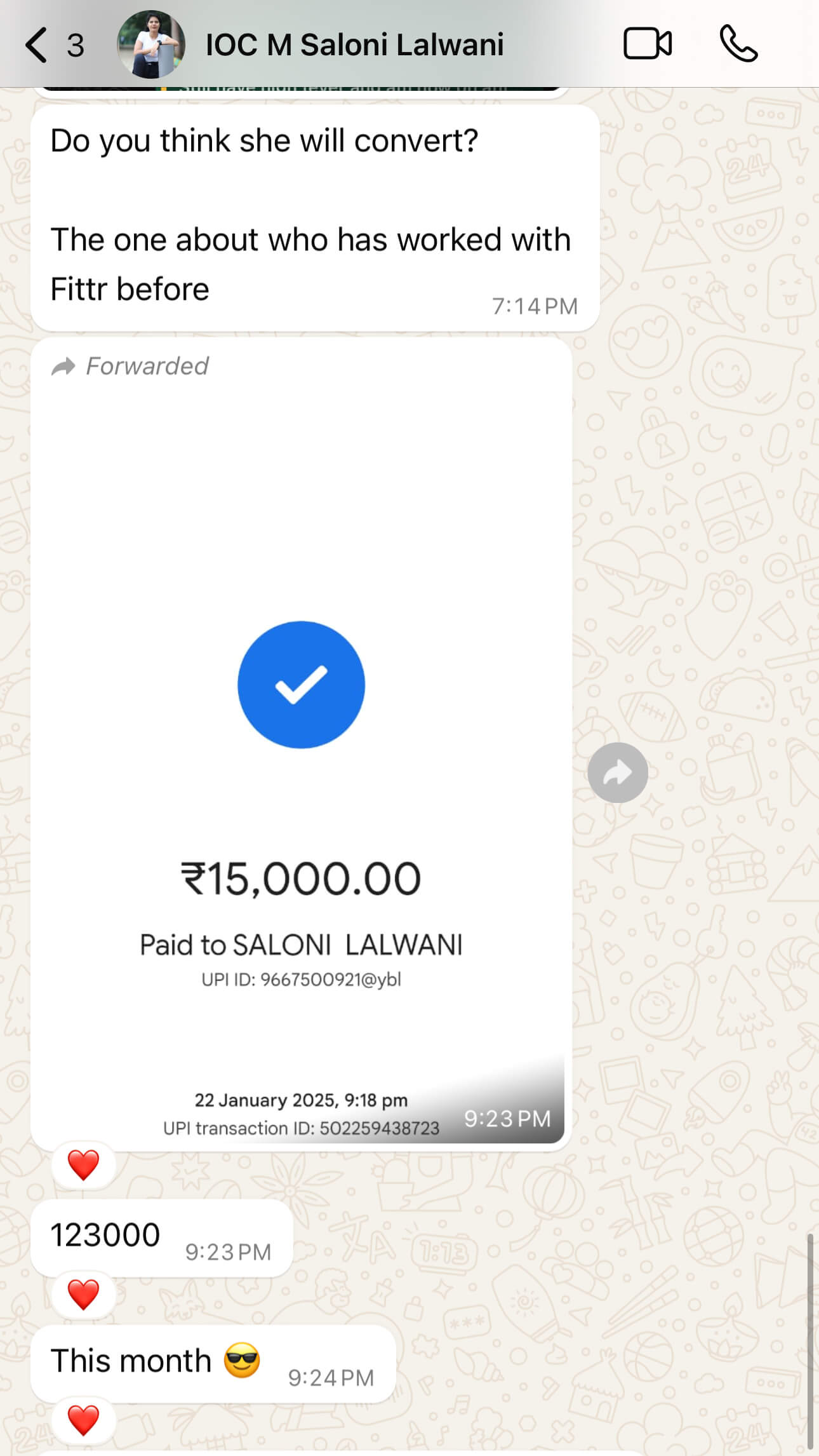Start a voice call via phone icon
The image size is (819, 1456).
[738, 44]
